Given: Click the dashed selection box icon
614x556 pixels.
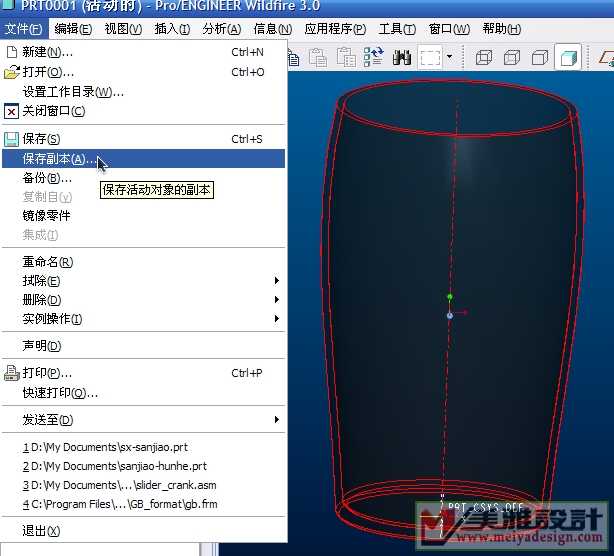Looking at the screenshot, I should pyautogui.click(x=430, y=58).
